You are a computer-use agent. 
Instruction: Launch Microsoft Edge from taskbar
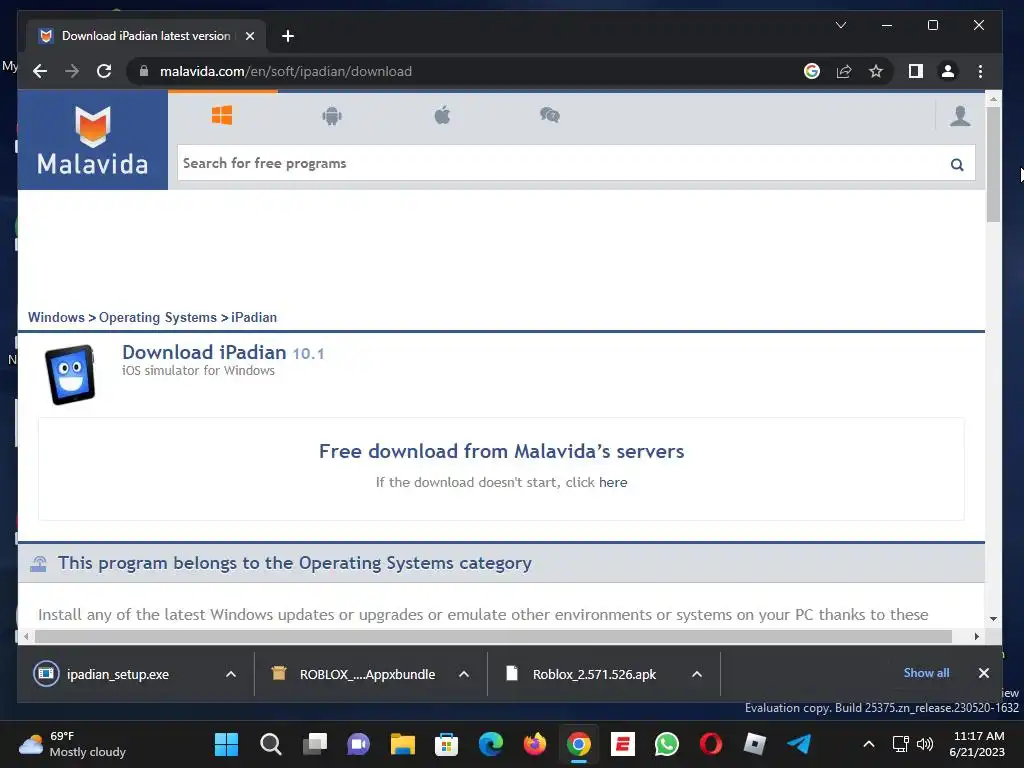(x=490, y=744)
